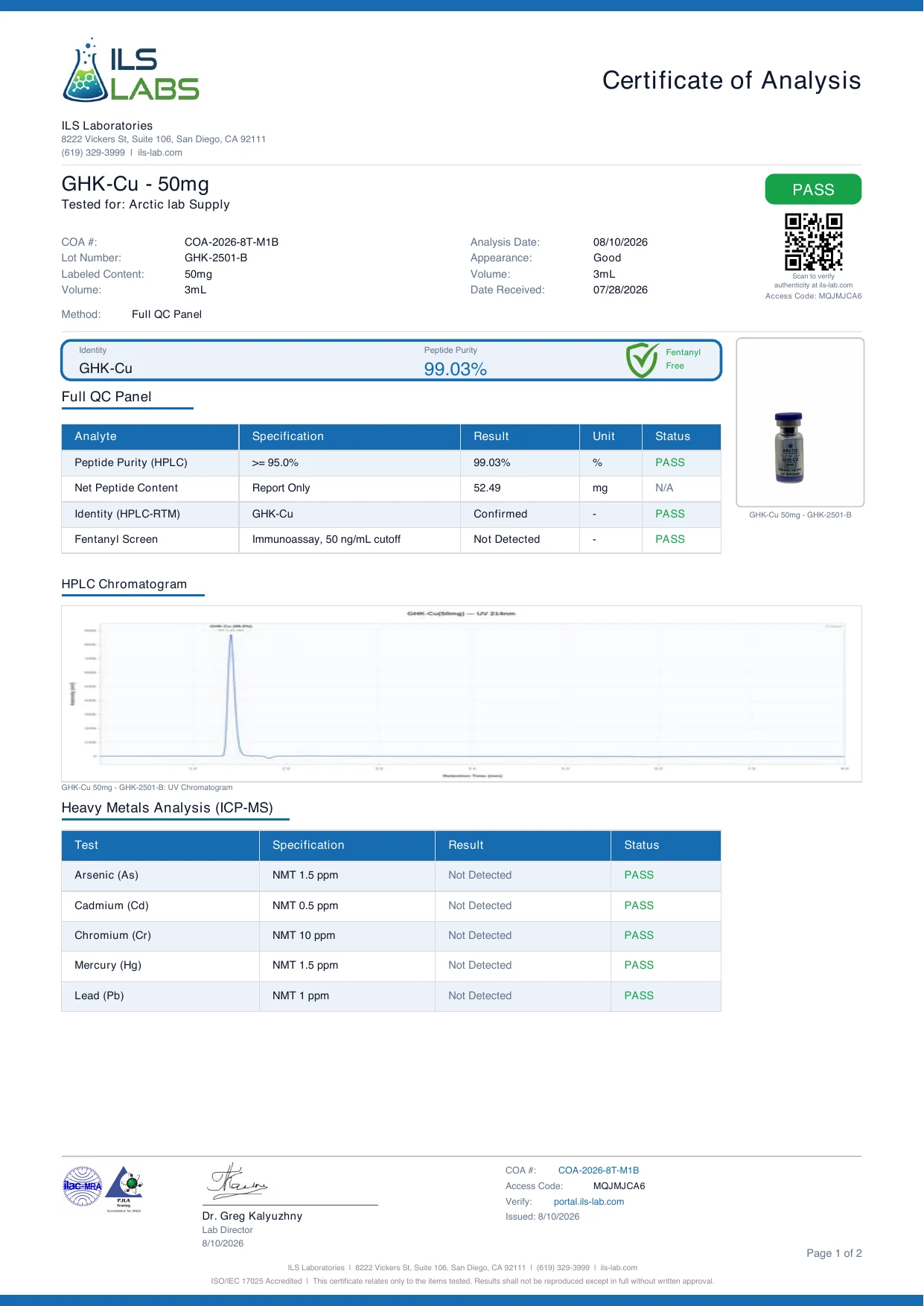Click the "Heavy Metals Analysis (ICP-MS)" heading
This screenshot has width=924, height=1306.
(x=168, y=808)
